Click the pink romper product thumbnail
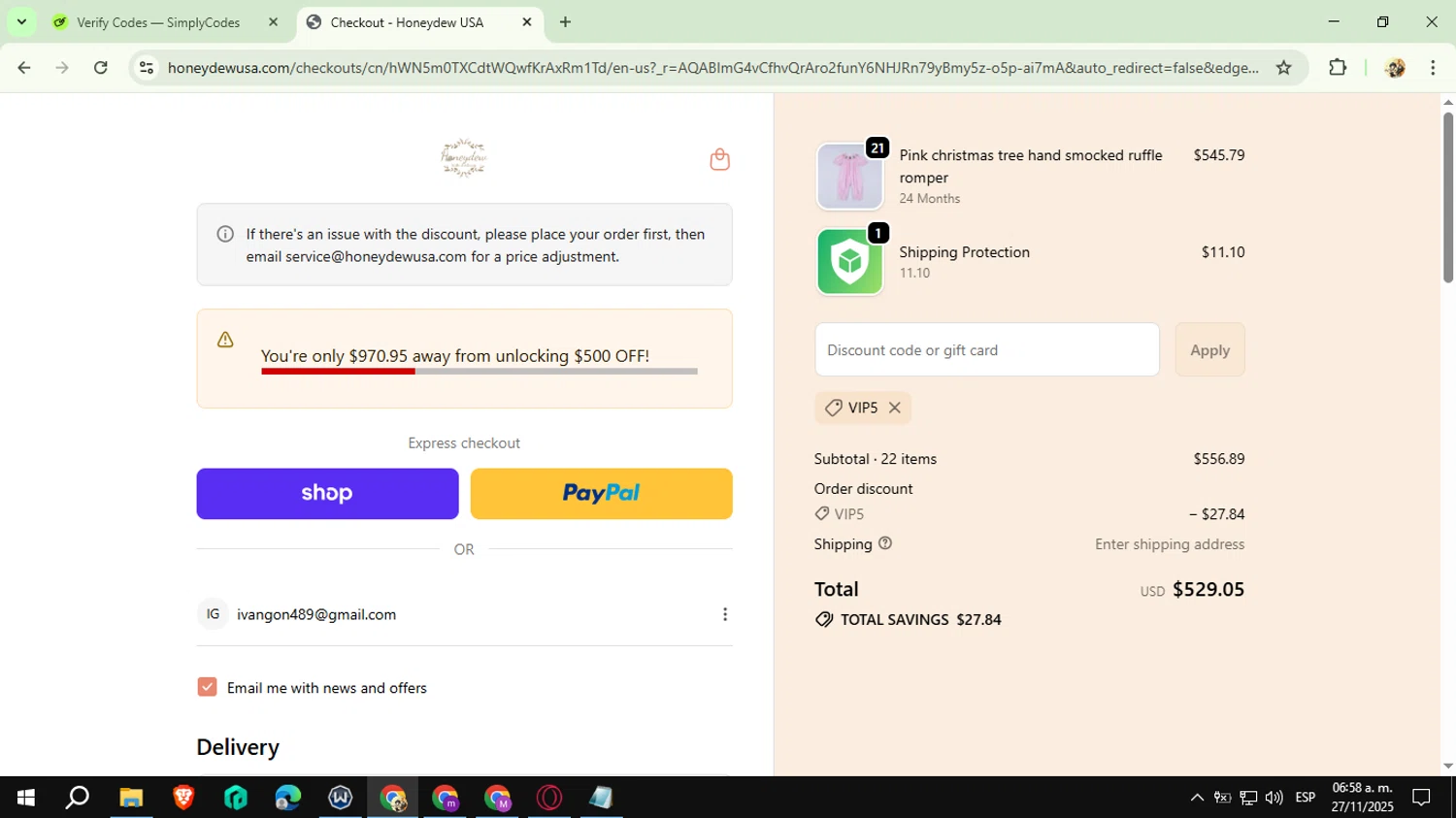 (849, 177)
